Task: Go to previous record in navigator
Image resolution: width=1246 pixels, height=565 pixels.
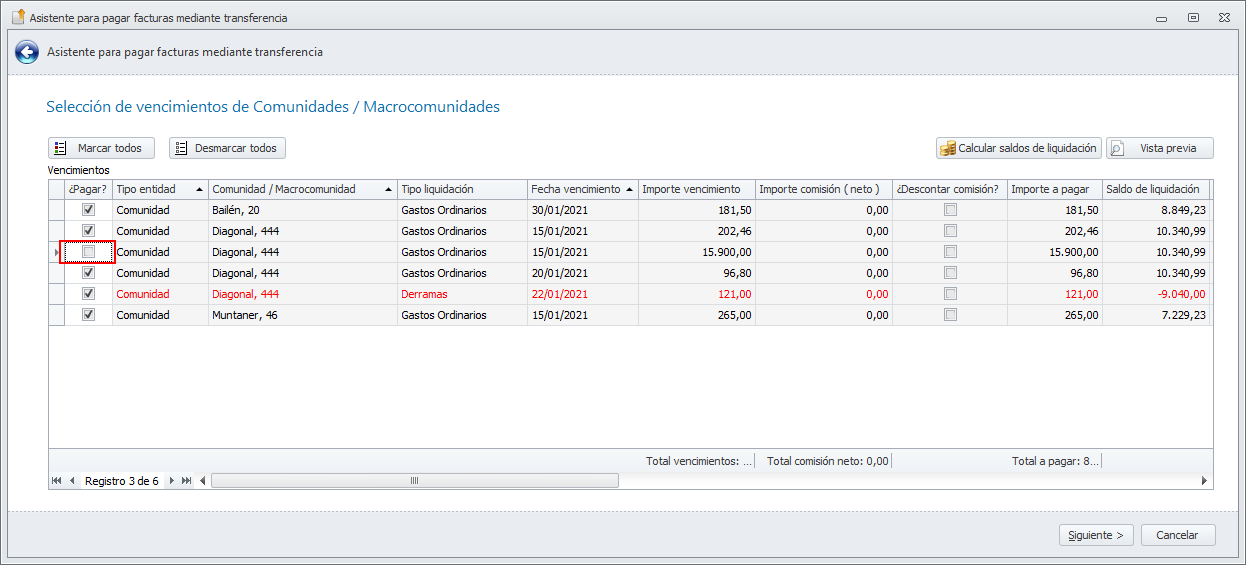Action: point(72,481)
